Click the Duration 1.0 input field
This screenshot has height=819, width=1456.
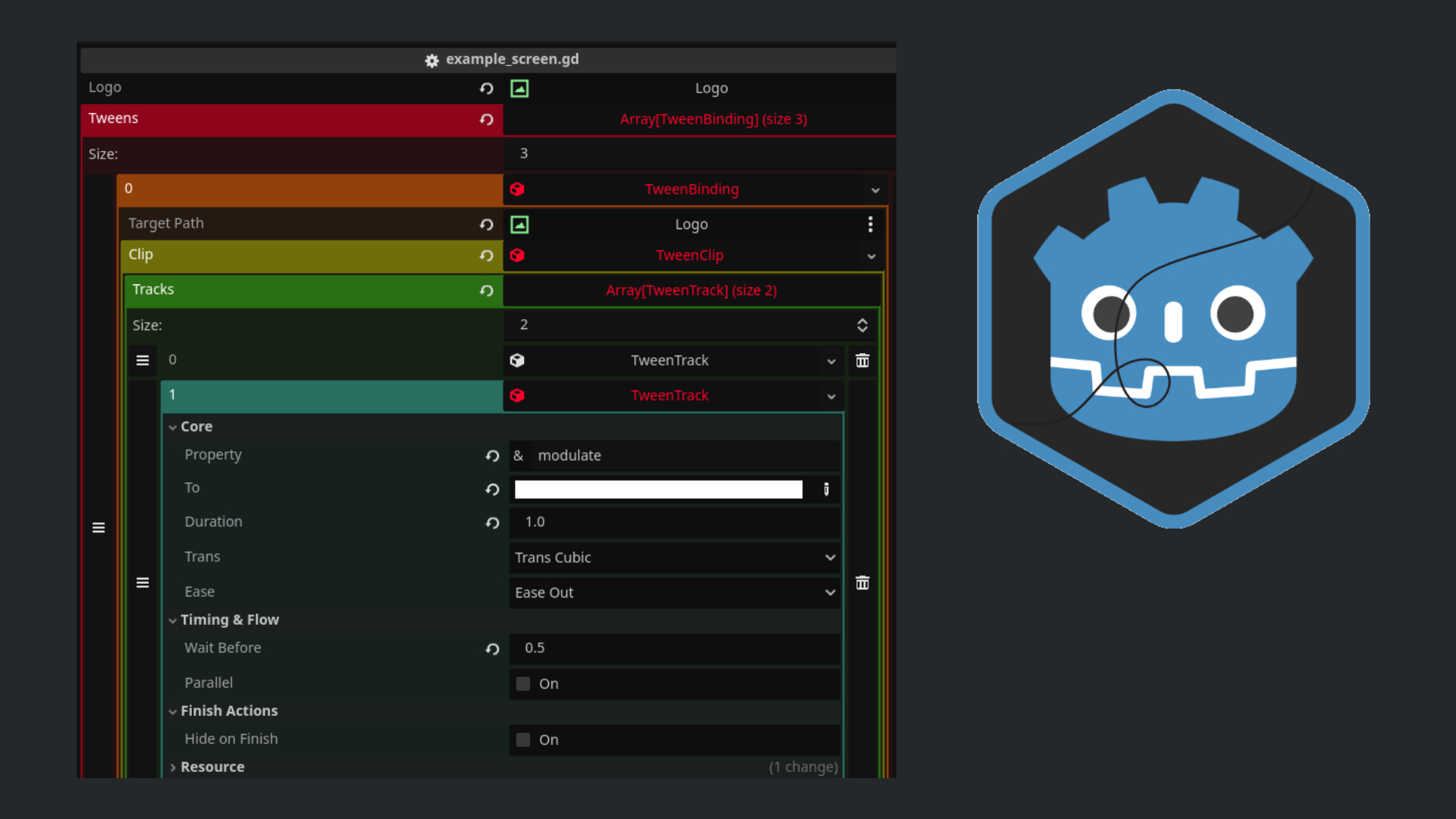pyautogui.click(x=674, y=522)
